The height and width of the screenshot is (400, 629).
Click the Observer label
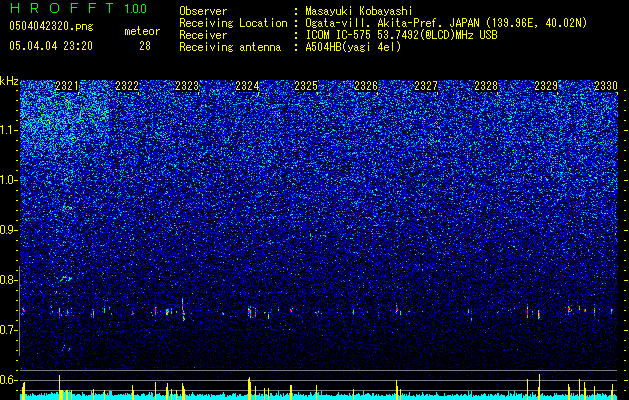pos(203,11)
